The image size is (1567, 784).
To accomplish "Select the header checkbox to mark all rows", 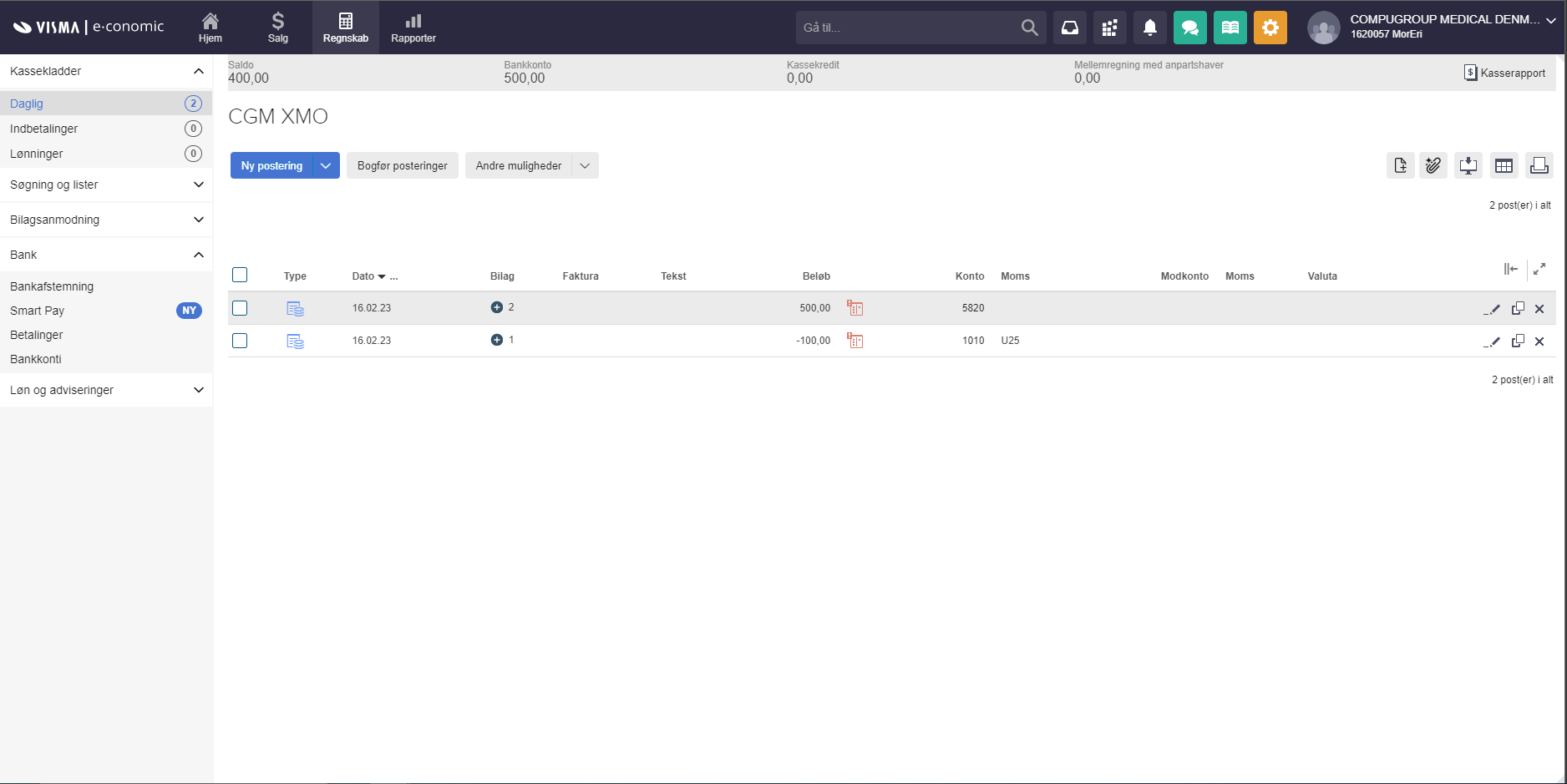I will point(240,274).
